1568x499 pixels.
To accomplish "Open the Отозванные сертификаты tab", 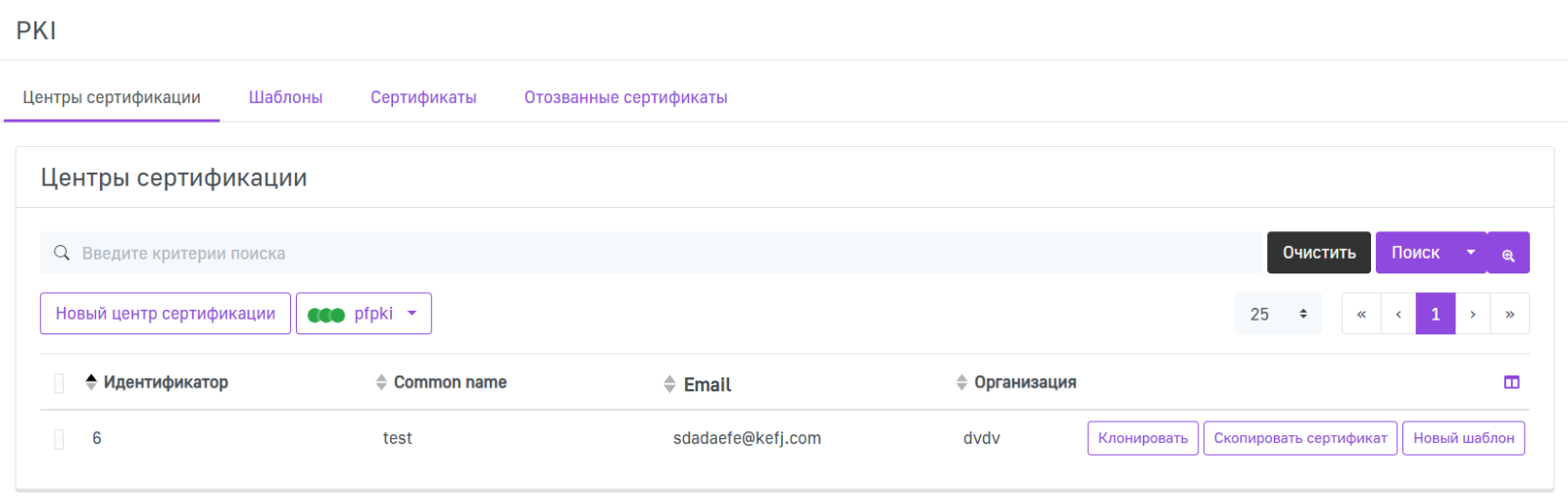I will click(x=625, y=97).
